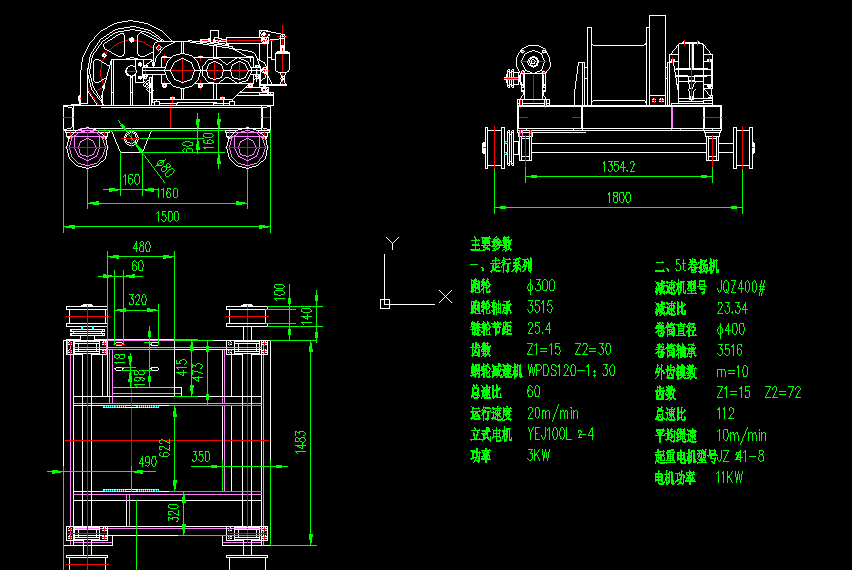
Task: Click the 起重电机型号 label
Action: 686,456
